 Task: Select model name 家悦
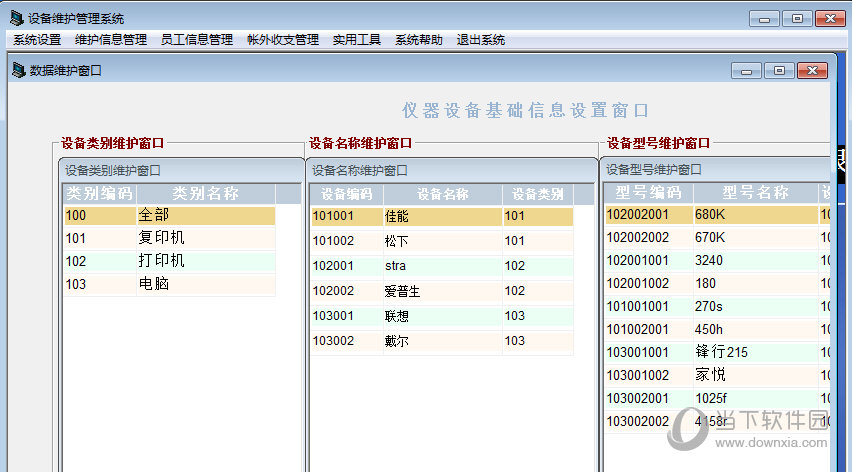pos(755,375)
